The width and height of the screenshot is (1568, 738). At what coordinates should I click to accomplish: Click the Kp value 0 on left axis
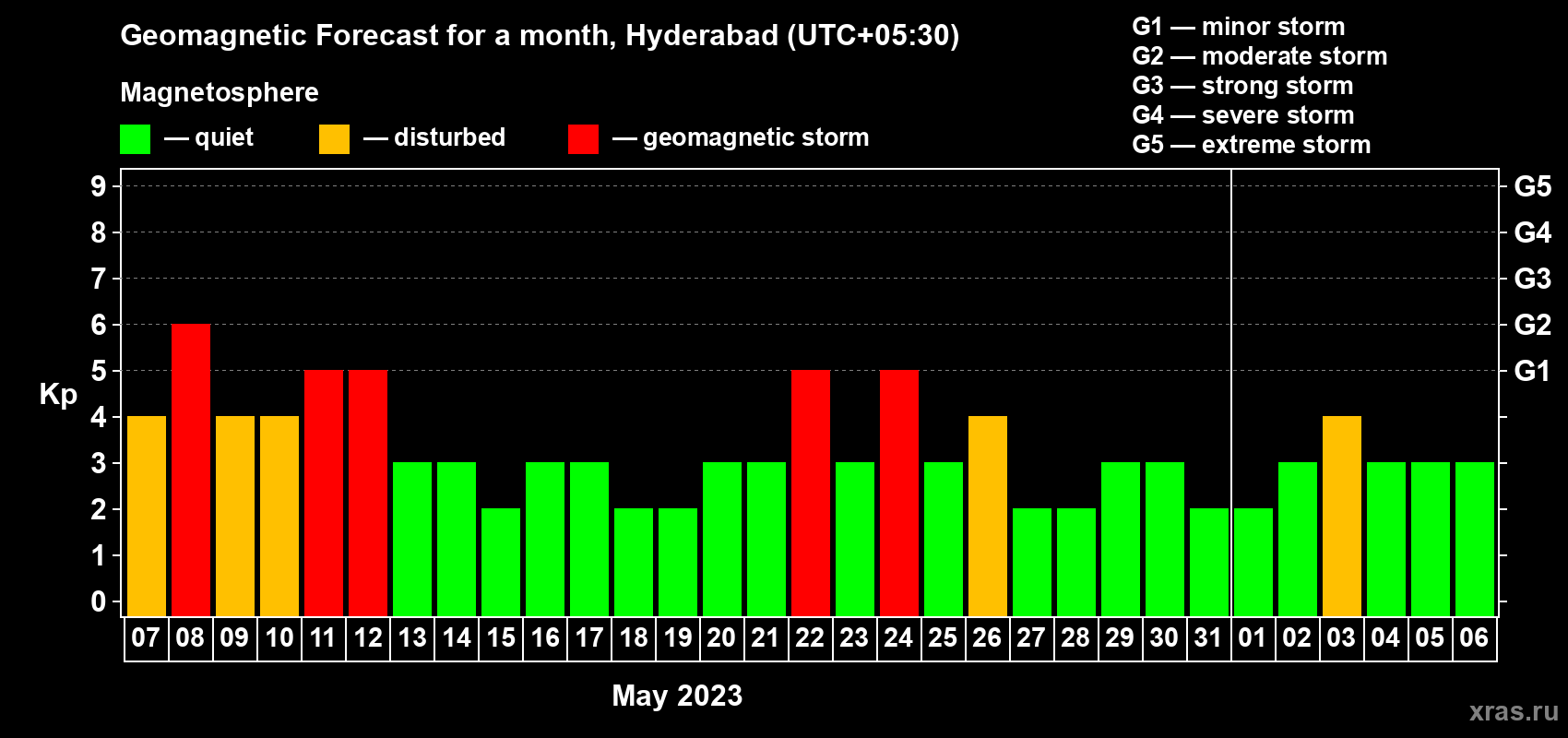(x=99, y=601)
